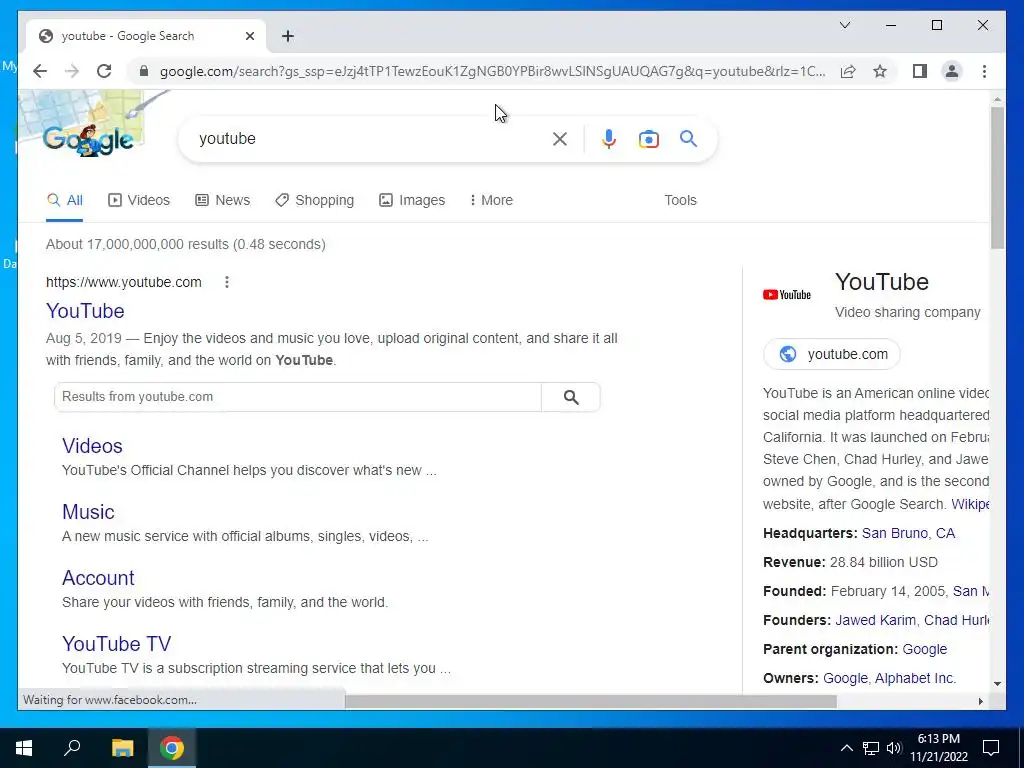
Task: Open File Explorer from the taskbar
Action: click(122, 748)
